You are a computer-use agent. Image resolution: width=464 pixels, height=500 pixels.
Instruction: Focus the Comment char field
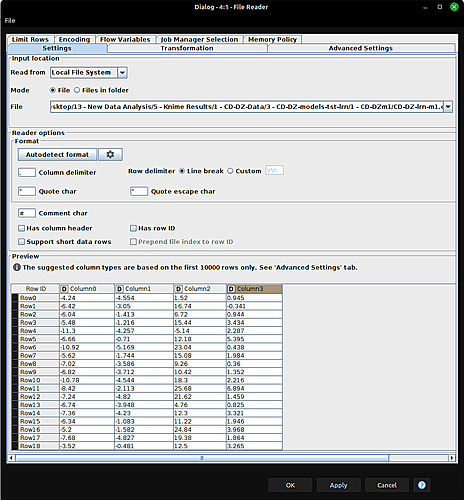27,213
